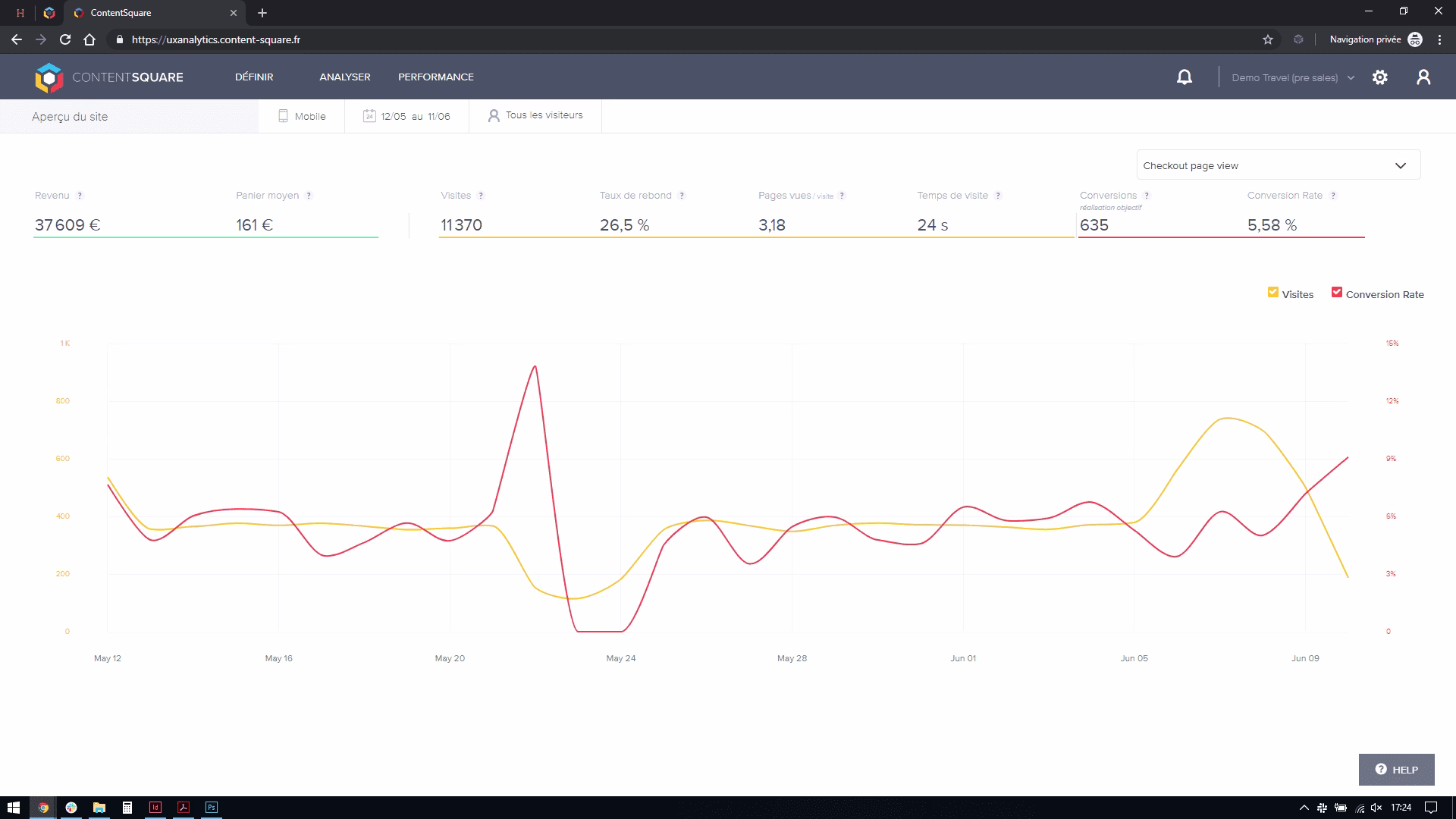Screen dimensions: 1456x819
Task: Select the Tous les visiteurs segment filter
Action: pos(535,115)
